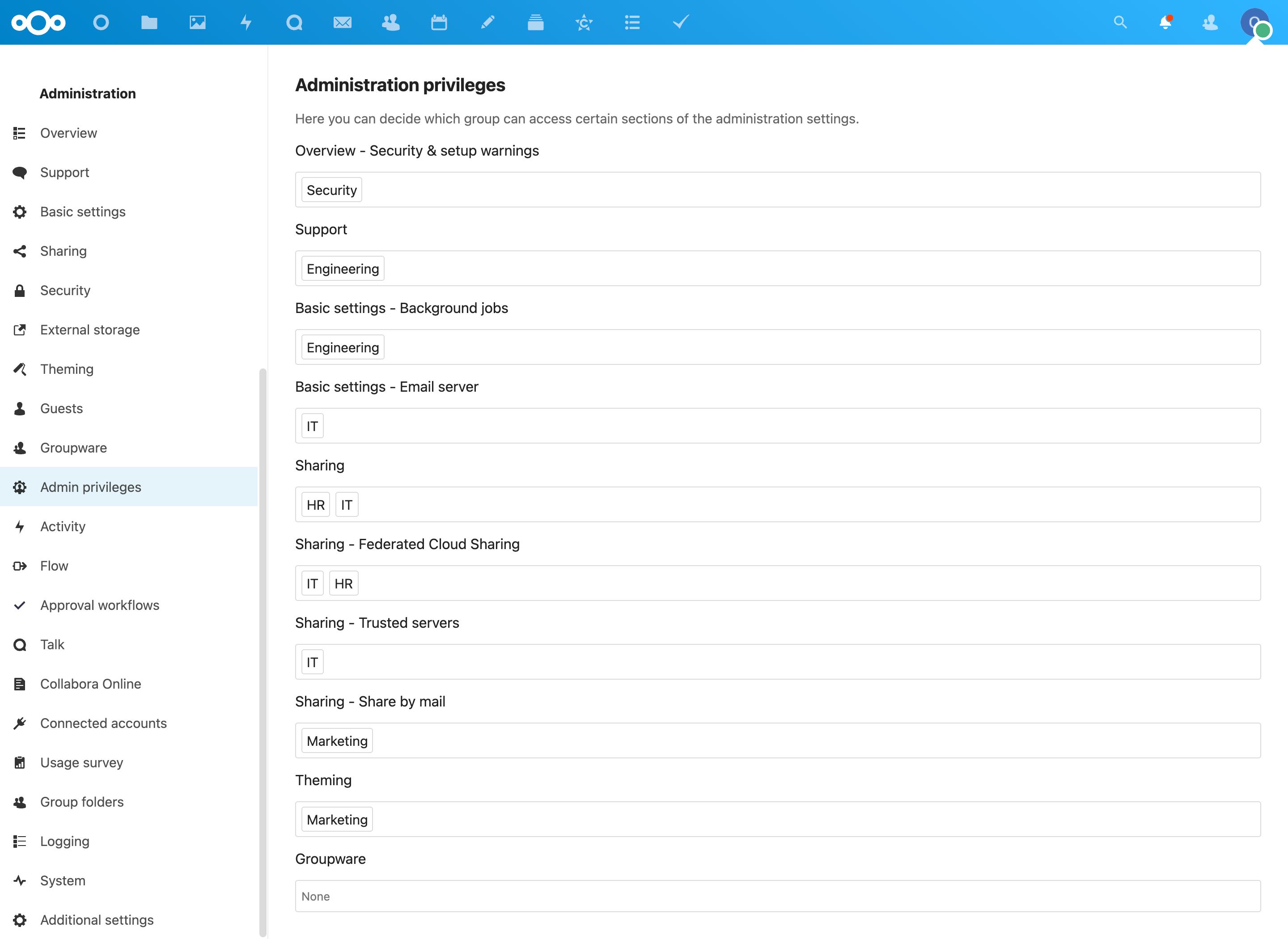Open the notifications bell
The image size is (1288, 939).
click(1165, 23)
